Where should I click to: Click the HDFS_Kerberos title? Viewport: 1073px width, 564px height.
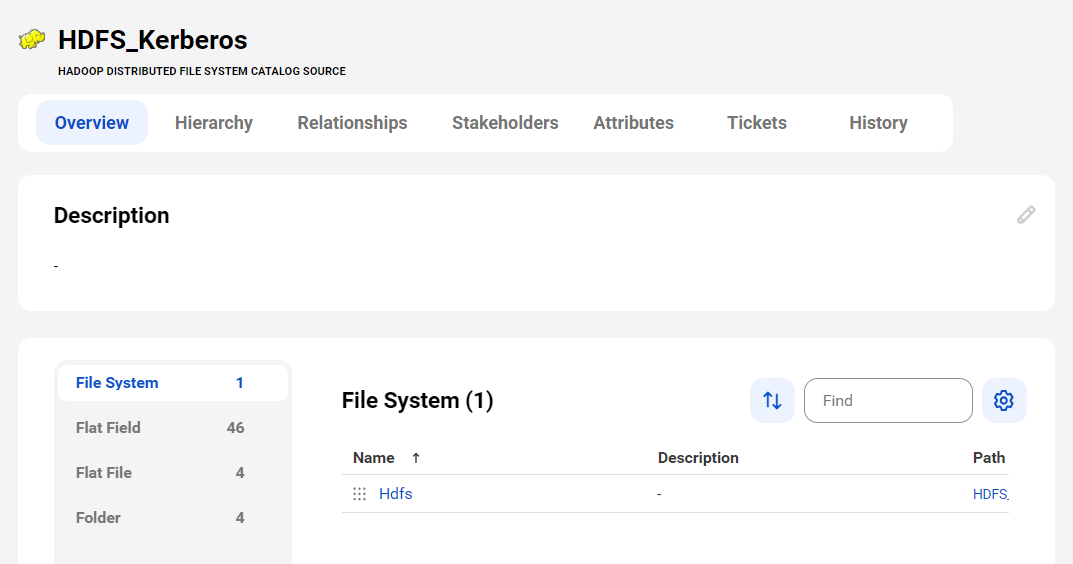click(153, 40)
